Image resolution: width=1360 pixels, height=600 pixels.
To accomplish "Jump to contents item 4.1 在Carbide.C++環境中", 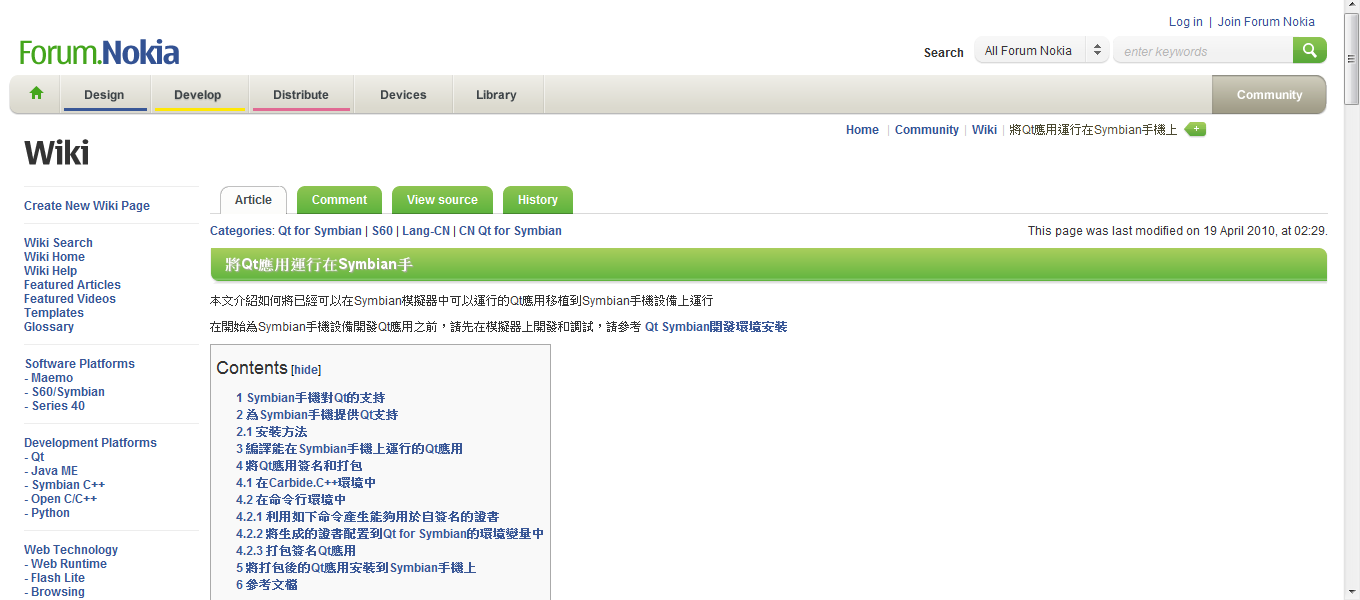I will coord(306,483).
